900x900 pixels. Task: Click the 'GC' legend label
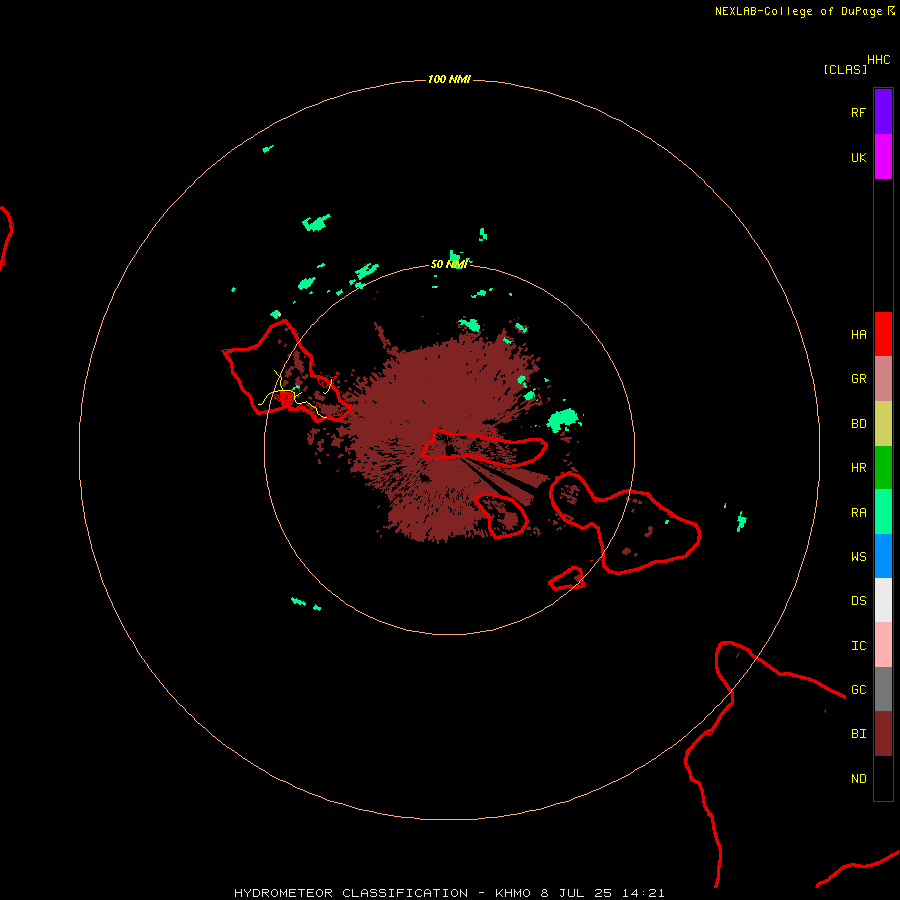click(858, 690)
